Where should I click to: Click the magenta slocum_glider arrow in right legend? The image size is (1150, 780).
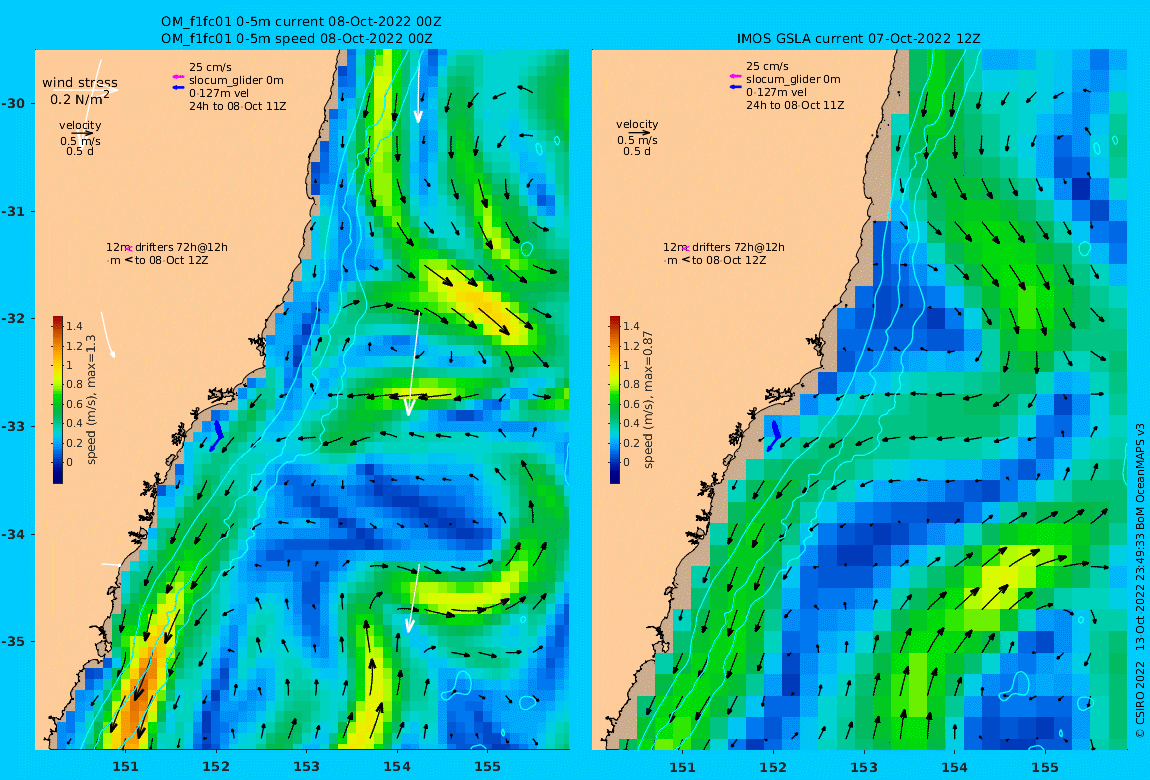click(735, 76)
